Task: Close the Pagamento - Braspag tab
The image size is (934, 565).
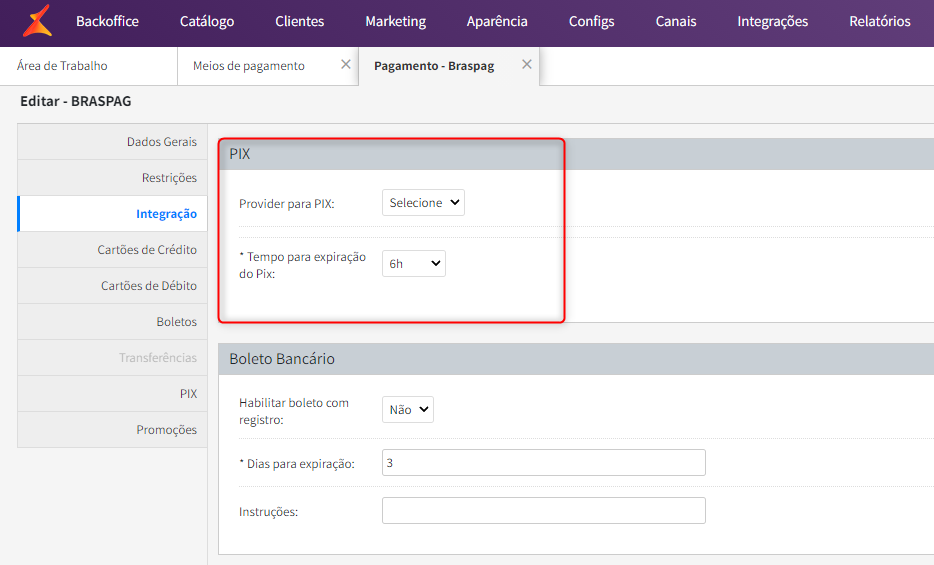Action: coord(527,64)
